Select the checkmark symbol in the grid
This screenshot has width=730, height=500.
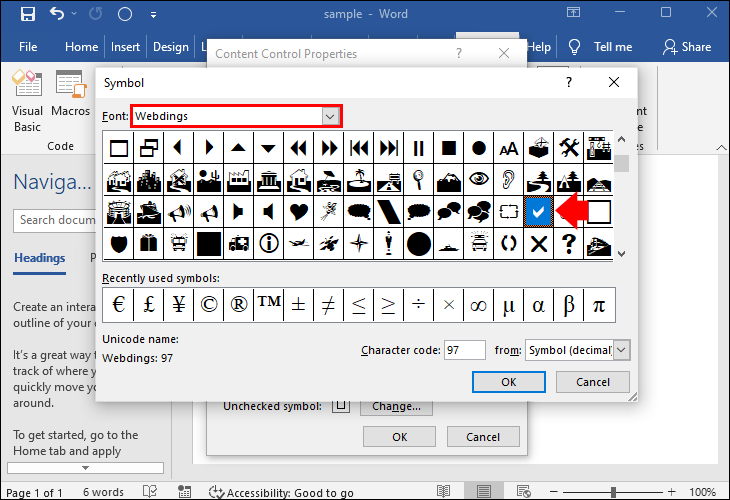tap(539, 211)
